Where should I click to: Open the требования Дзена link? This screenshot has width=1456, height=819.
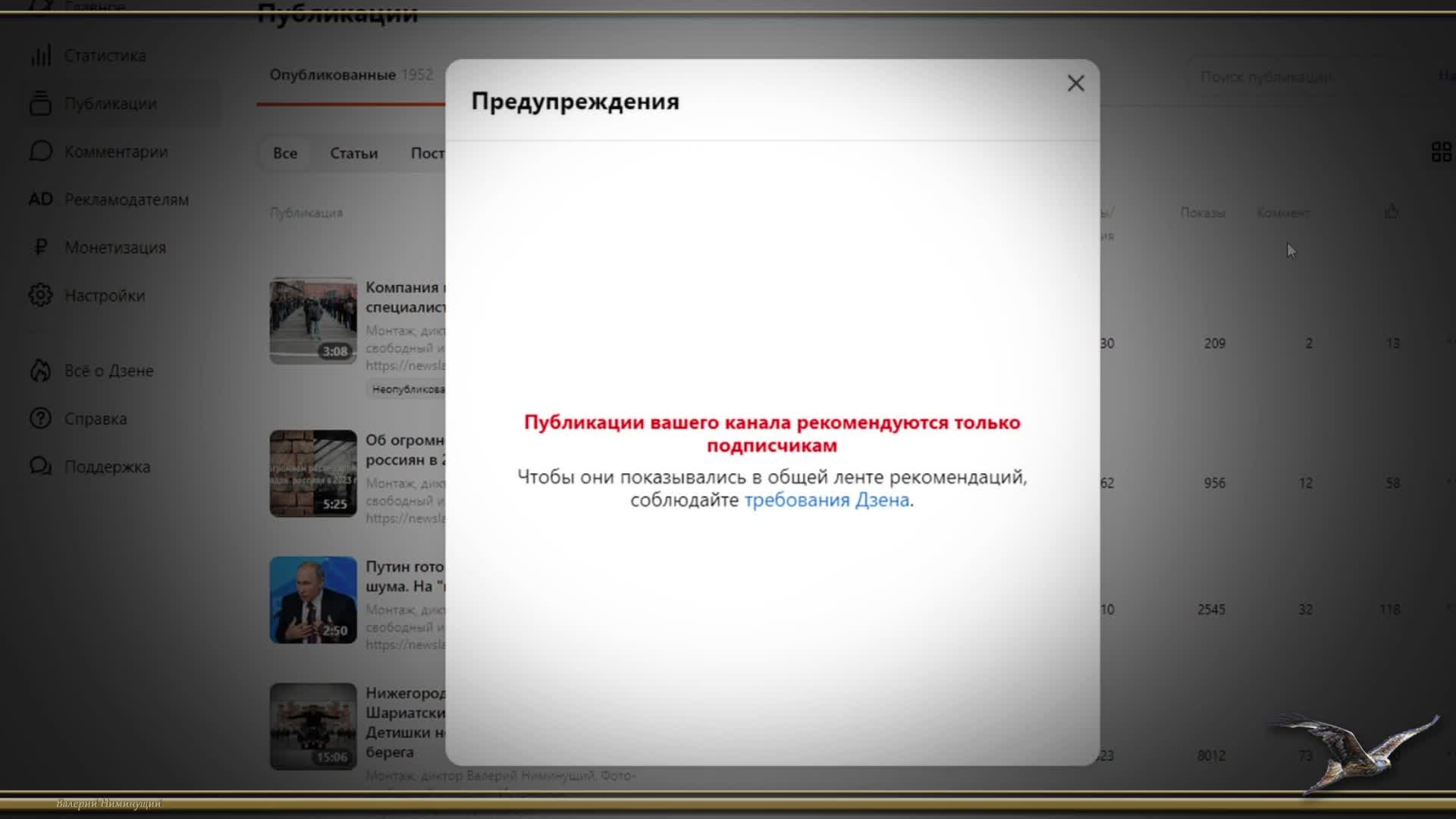click(827, 500)
